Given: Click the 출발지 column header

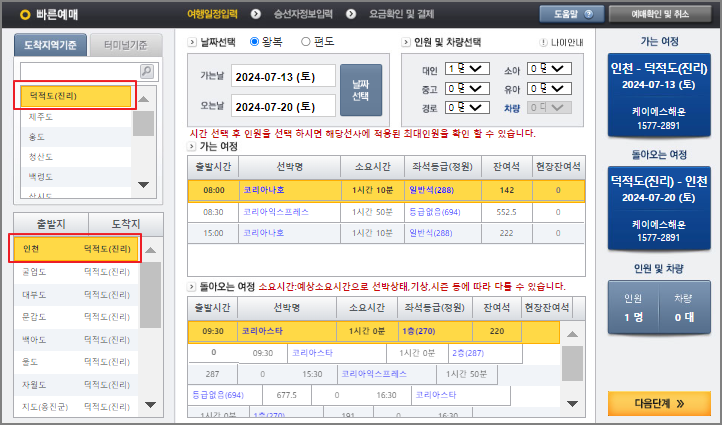Looking at the screenshot, I should (x=51, y=224).
